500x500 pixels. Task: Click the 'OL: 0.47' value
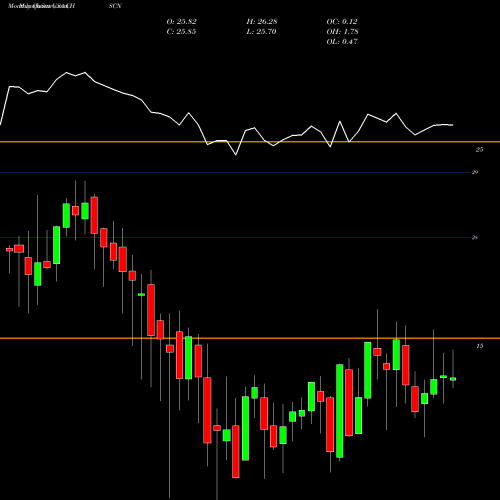pos(342,42)
